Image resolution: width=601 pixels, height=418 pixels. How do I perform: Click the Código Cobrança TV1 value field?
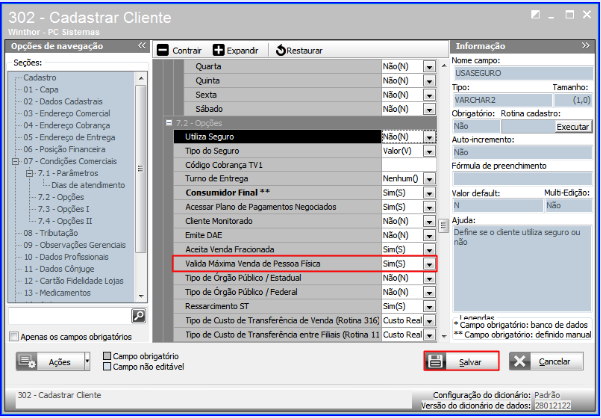[x=409, y=165]
